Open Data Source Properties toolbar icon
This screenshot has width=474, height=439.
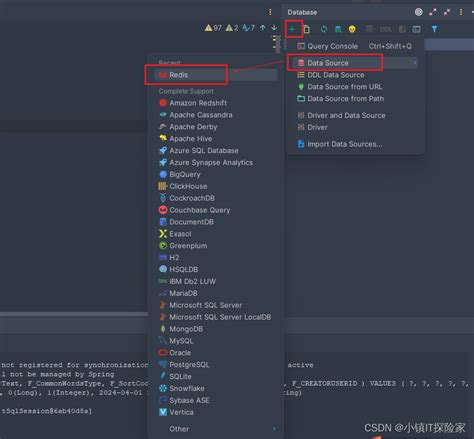click(338, 29)
